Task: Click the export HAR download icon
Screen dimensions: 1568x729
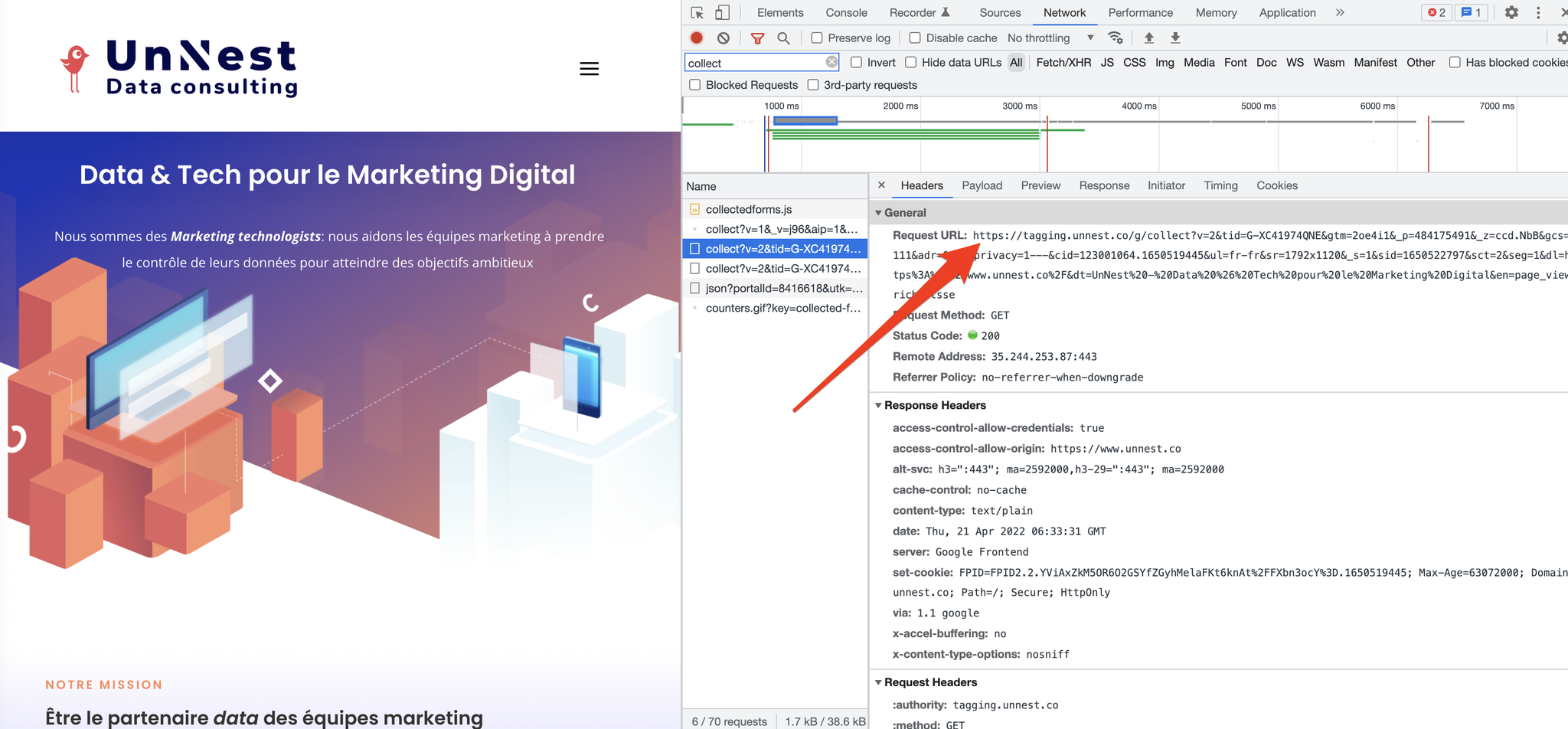Action: (x=1175, y=38)
